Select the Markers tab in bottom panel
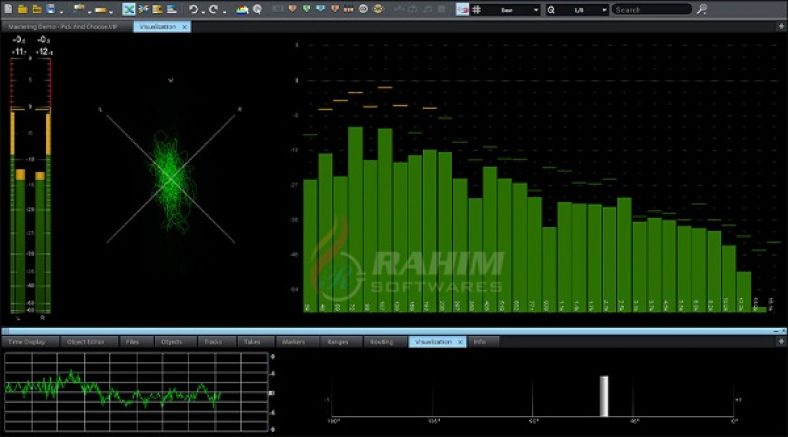This screenshot has height=437, width=788. click(x=293, y=342)
